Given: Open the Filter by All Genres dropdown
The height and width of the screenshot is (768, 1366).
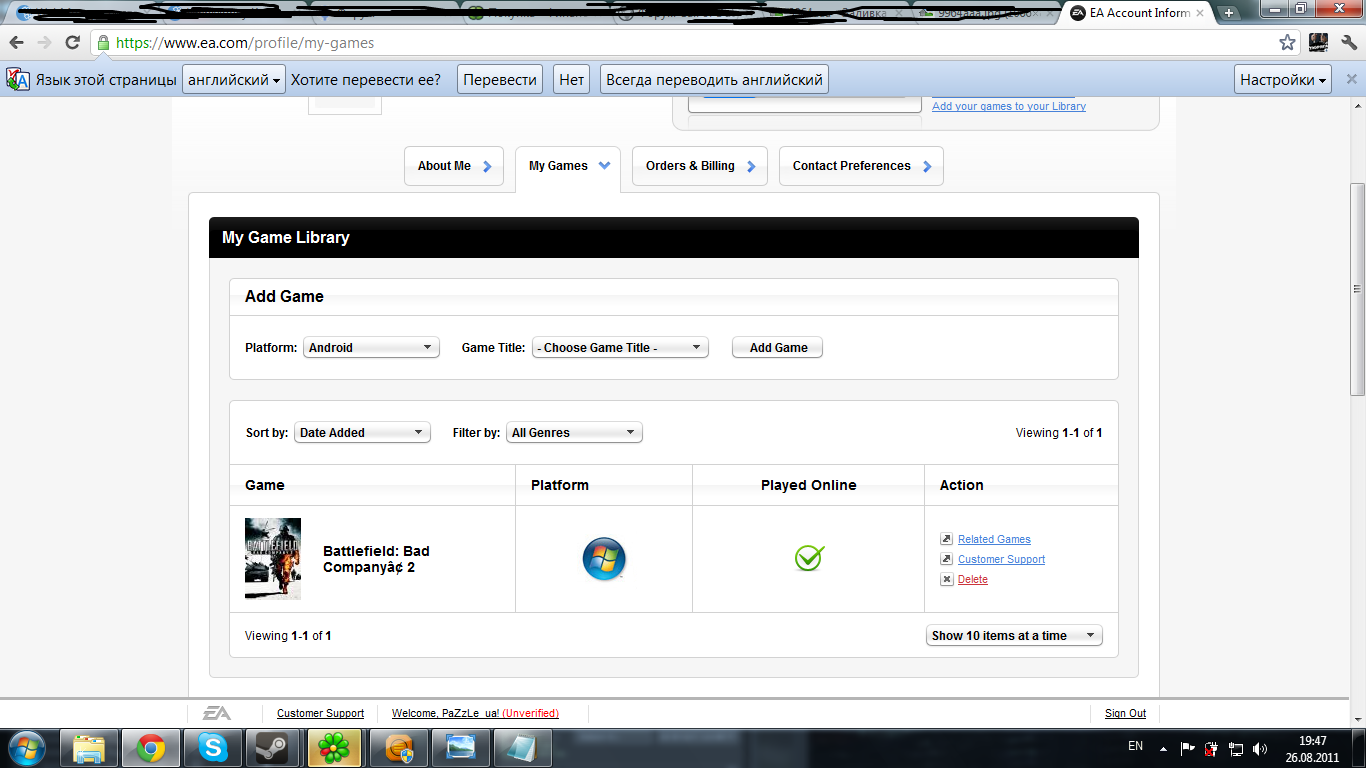Looking at the screenshot, I should [x=574, y=432].
